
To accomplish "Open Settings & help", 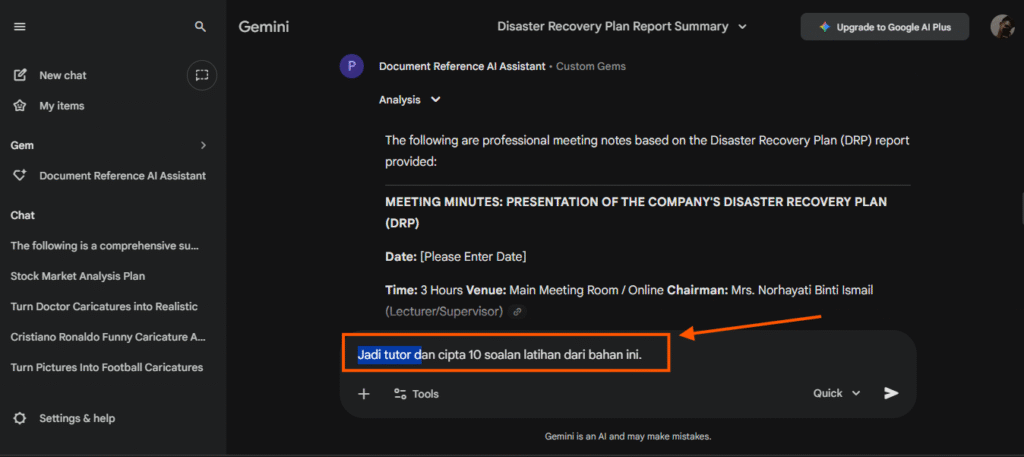I will pyautogui.click(x=76, y=418).
